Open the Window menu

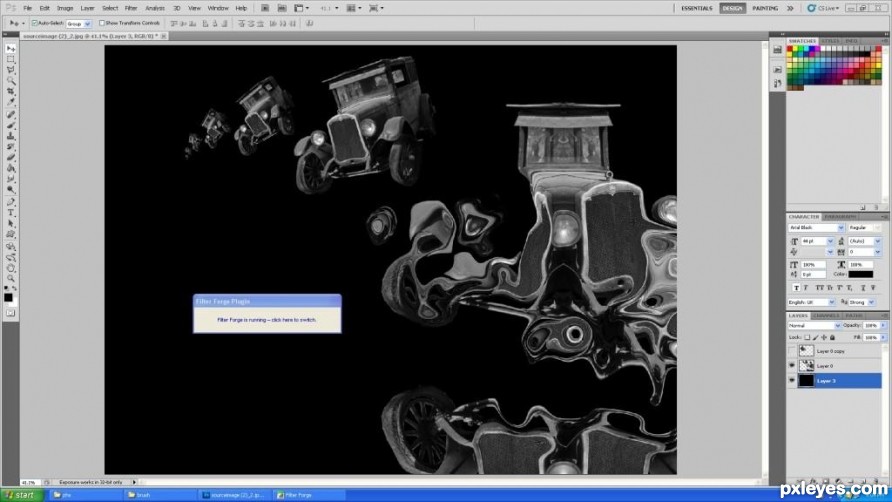pyautogui.click(x=218, y=9)
